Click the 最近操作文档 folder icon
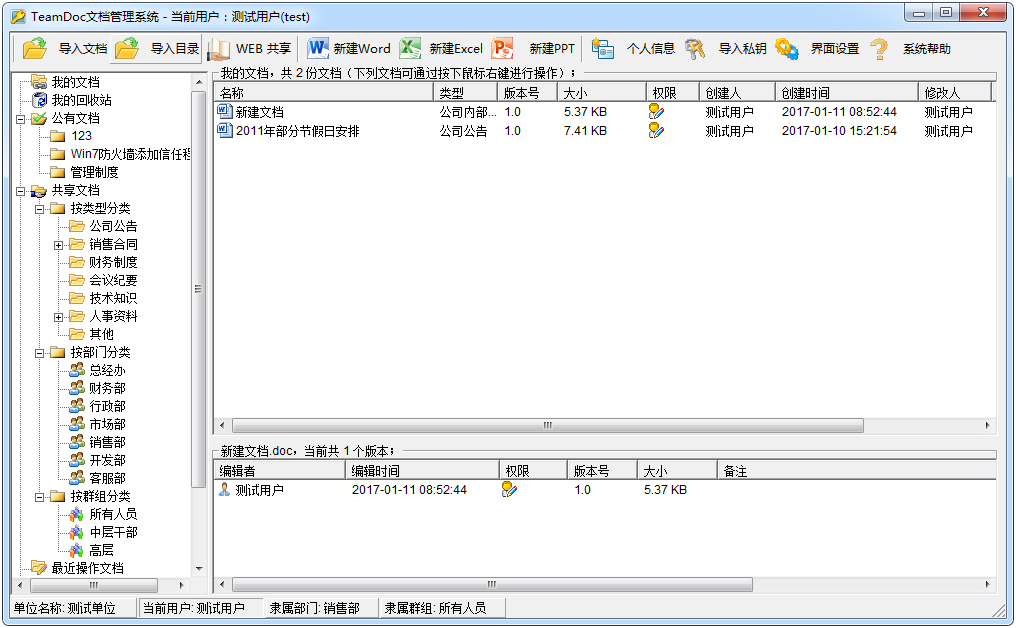The height and width of the screenshot is (628, 1016). [40, 568]
